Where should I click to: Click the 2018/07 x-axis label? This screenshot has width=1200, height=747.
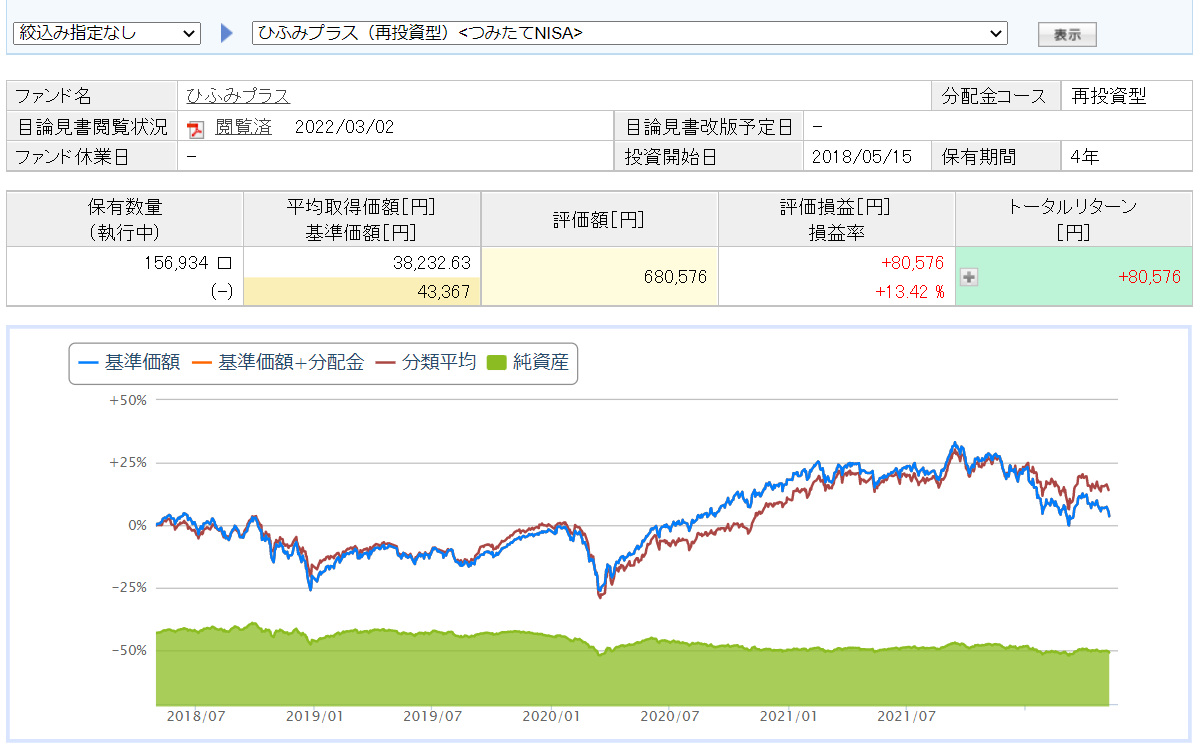tap(196, 717)
